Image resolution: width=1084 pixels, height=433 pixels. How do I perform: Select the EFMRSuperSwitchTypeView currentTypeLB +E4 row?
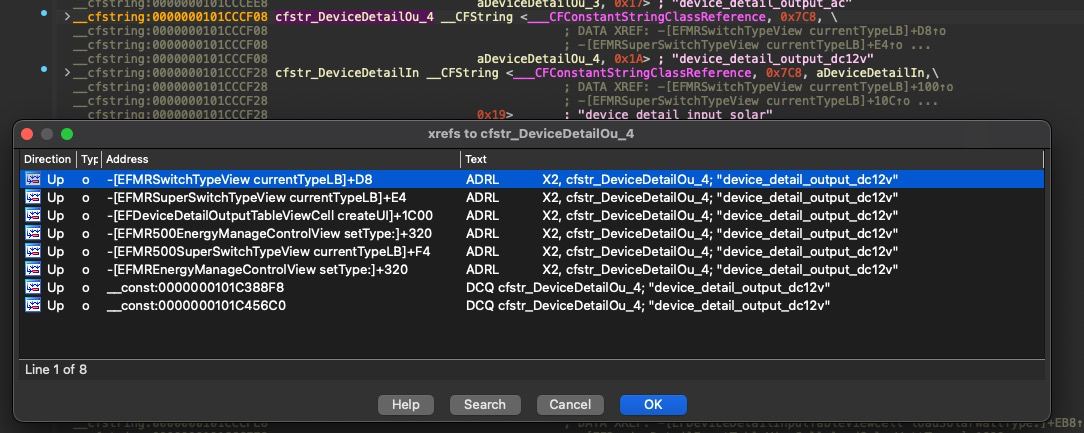pyautogui.click(x=532, y=197)
